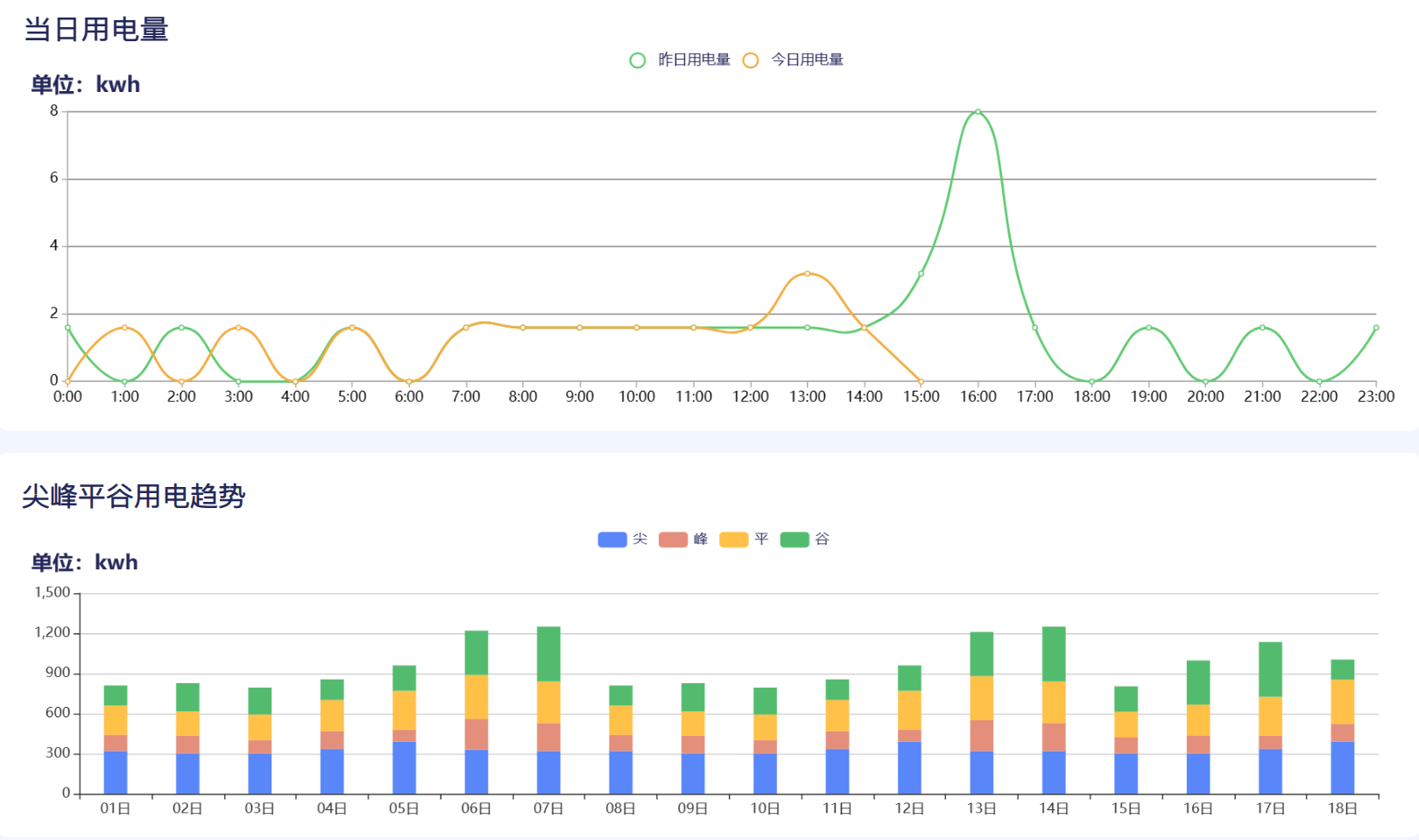1419x840 pixels.
Task: Click the yellow 平 bar segment for 10日
Action: [766, 728]
